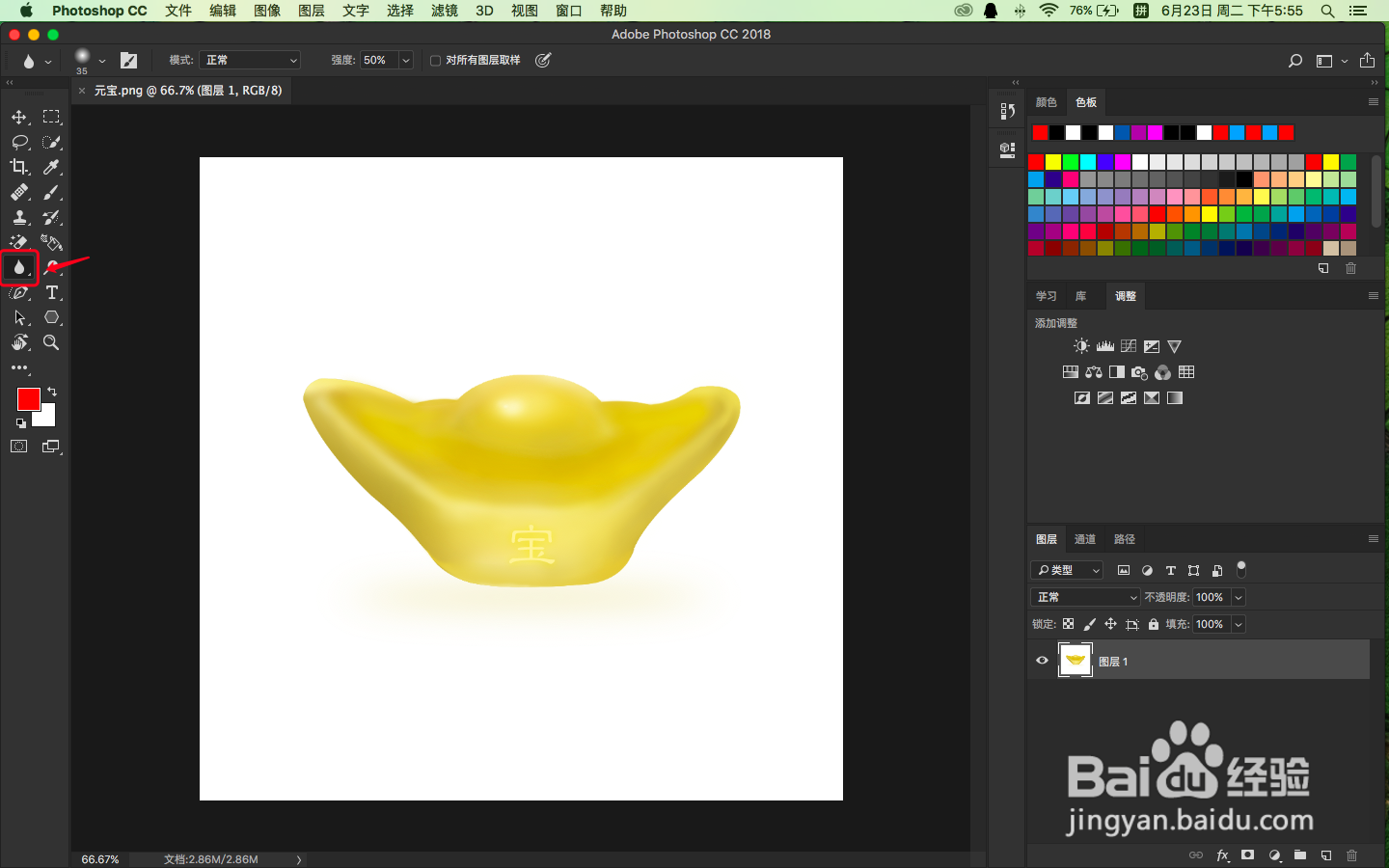This screenshot has width=1389, height=868.
Task: Select the Move tool
Action: 19,117
